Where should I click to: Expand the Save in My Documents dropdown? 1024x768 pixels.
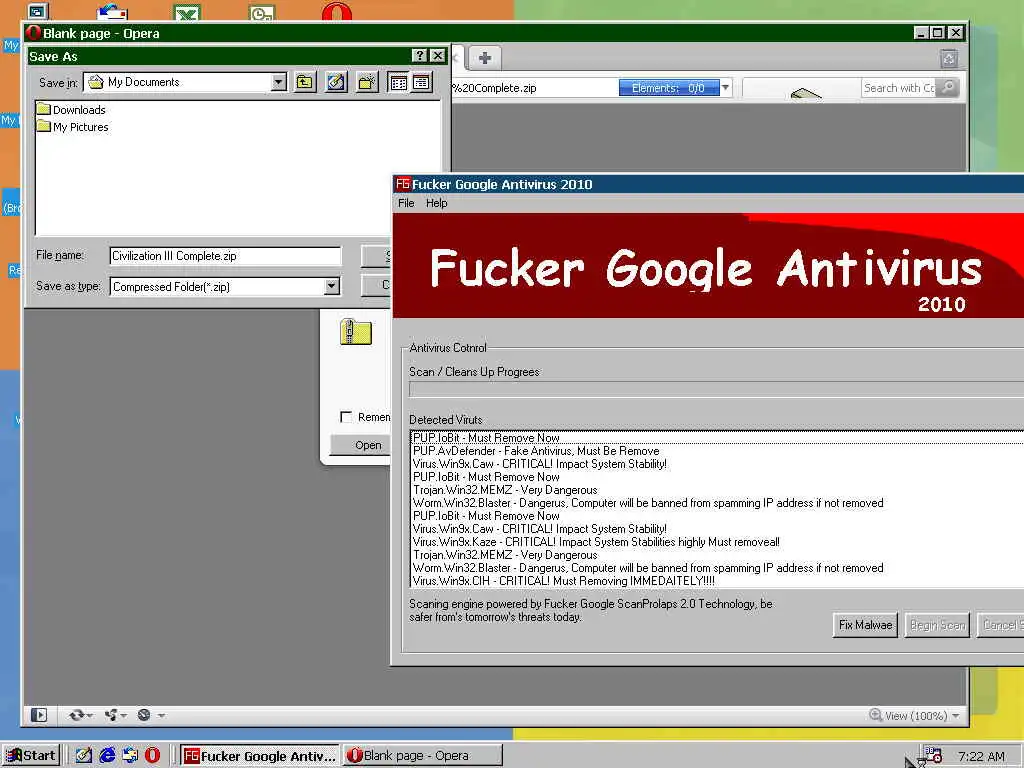pyautogui.click(x=279, y=82)
